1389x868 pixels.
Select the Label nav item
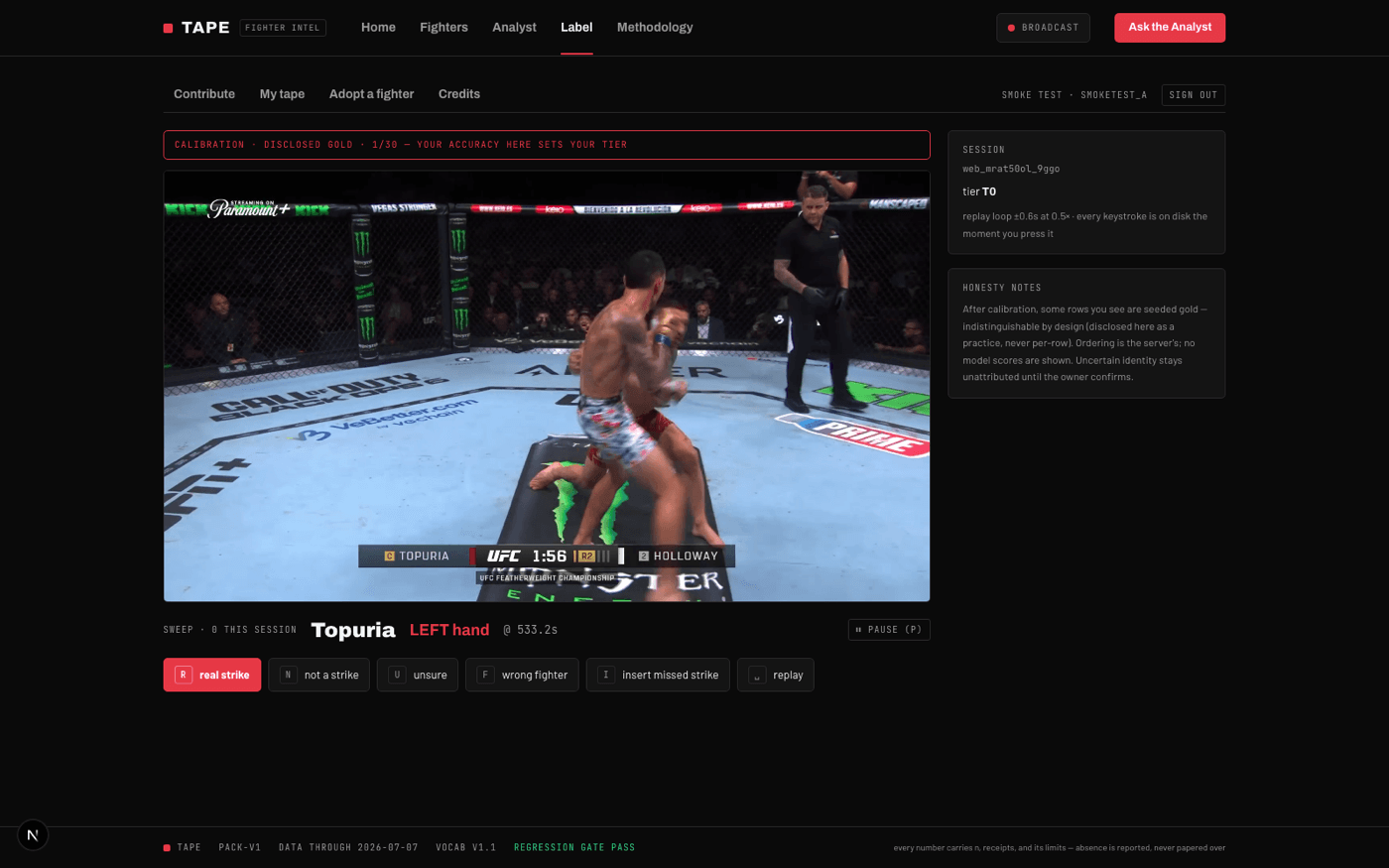click(x=576, y=28)
